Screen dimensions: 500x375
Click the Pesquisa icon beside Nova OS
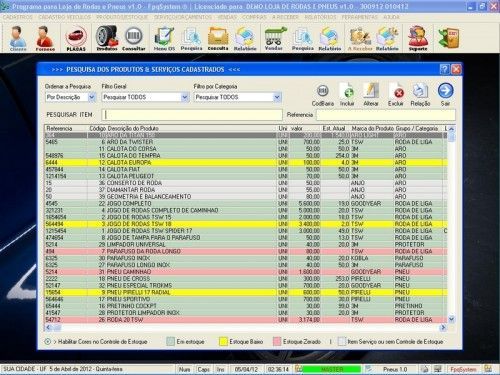[191, 38]
